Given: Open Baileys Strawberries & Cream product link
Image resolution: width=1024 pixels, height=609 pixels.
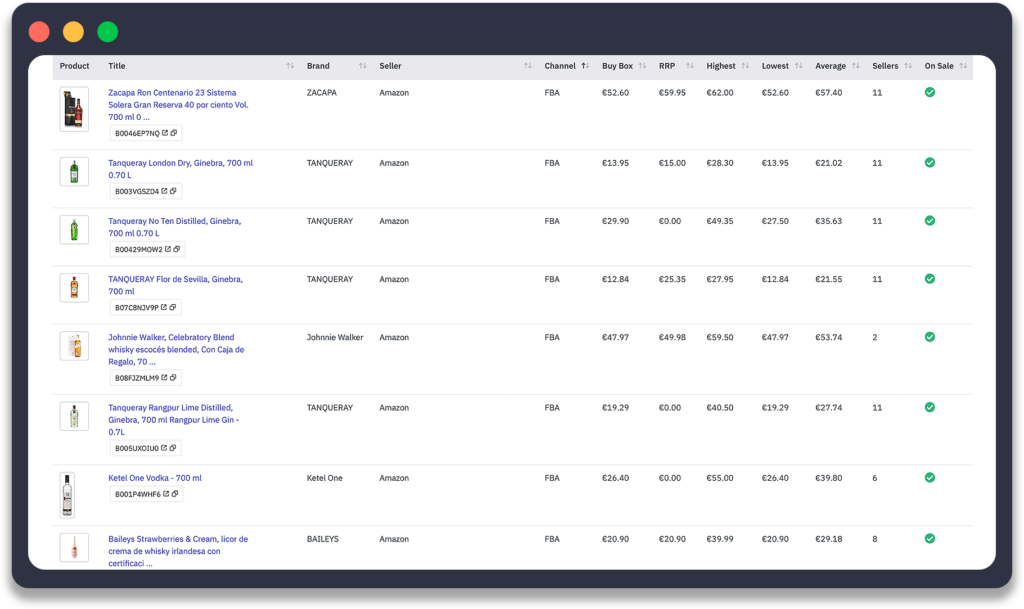Looking at the screenshot, I should tap(178, 551).
